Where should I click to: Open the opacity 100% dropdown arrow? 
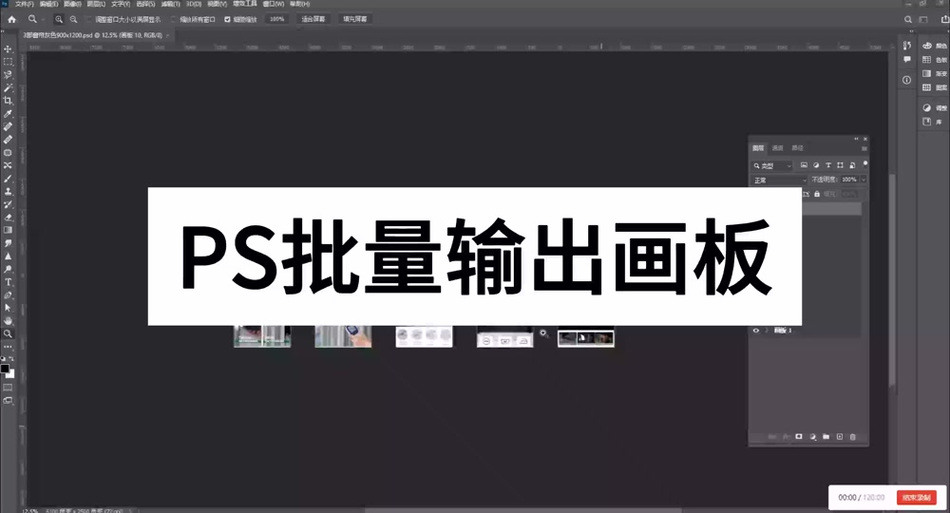coord(863,180)
